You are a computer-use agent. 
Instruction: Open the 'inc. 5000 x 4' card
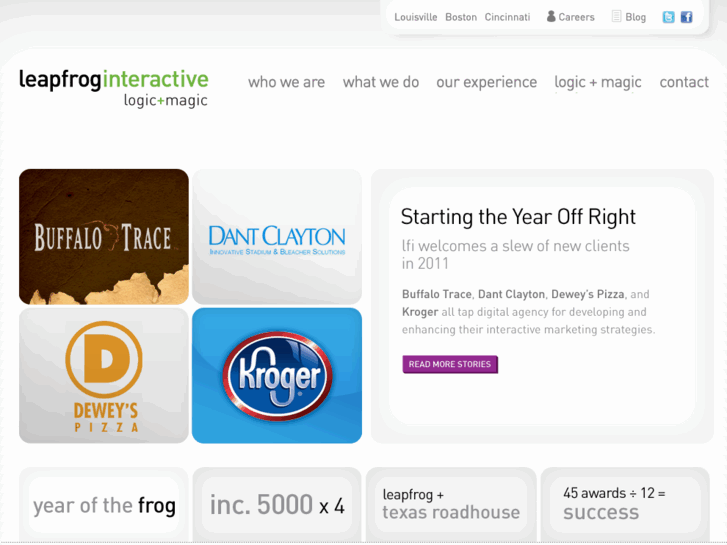point(277,505)
